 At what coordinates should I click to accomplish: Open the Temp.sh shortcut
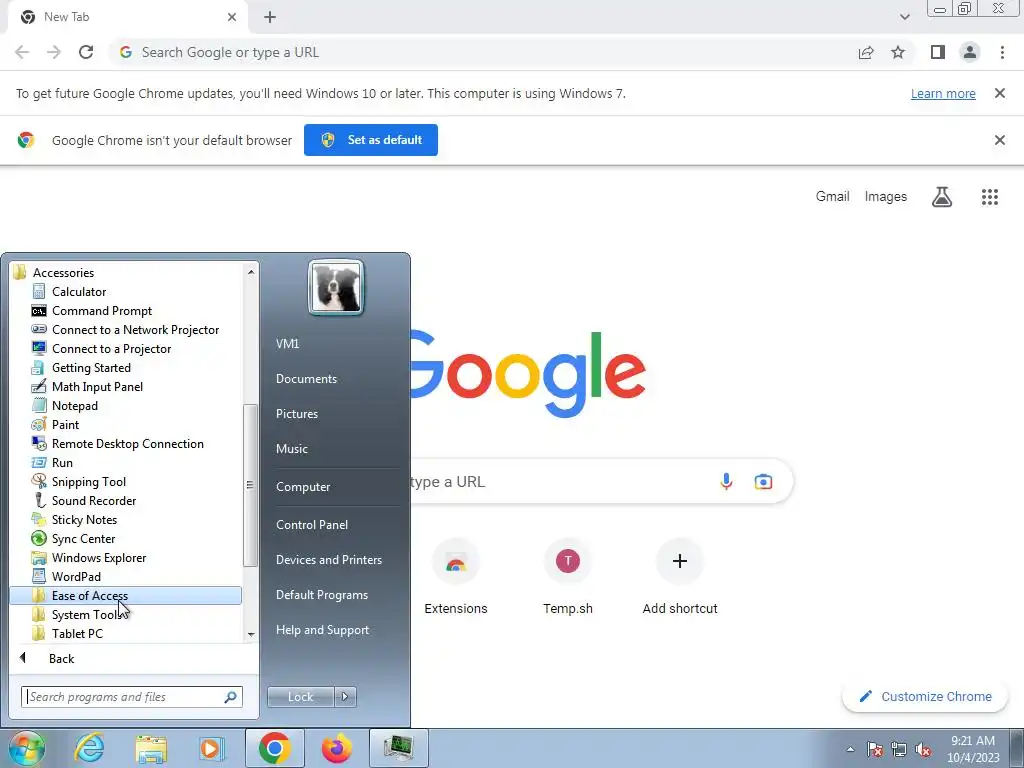point(568,577)
